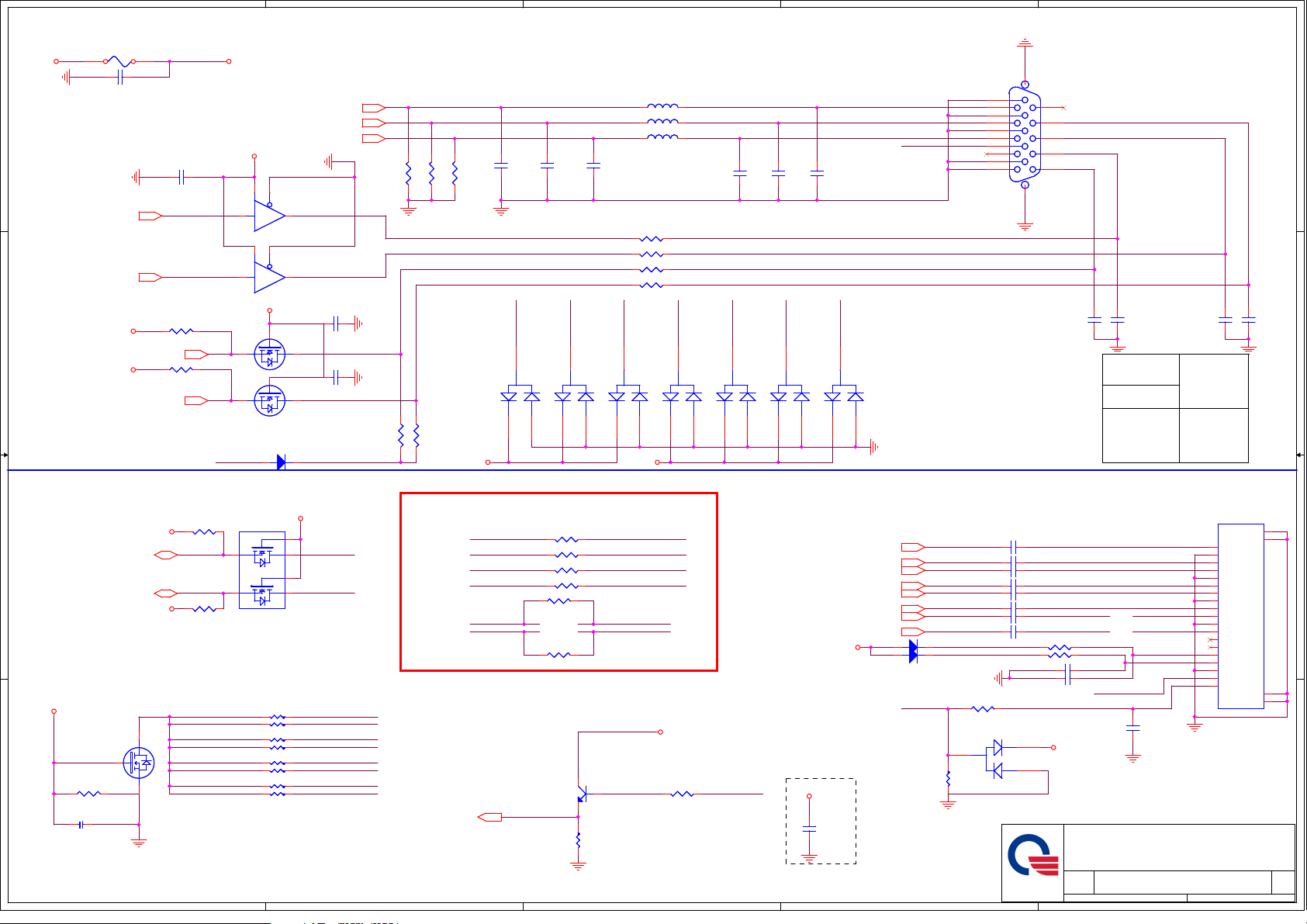Select the lowest of the three inductors
The height and width of the screenshot is (924, 1307).
coord(662,137)
